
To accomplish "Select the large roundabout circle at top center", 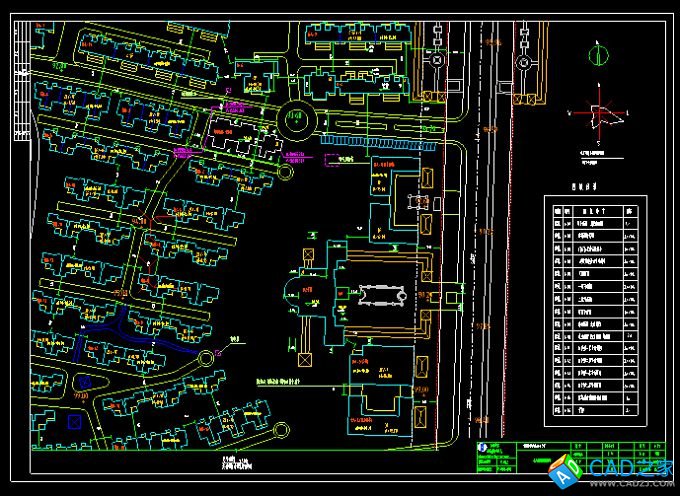I will [297, 120].
